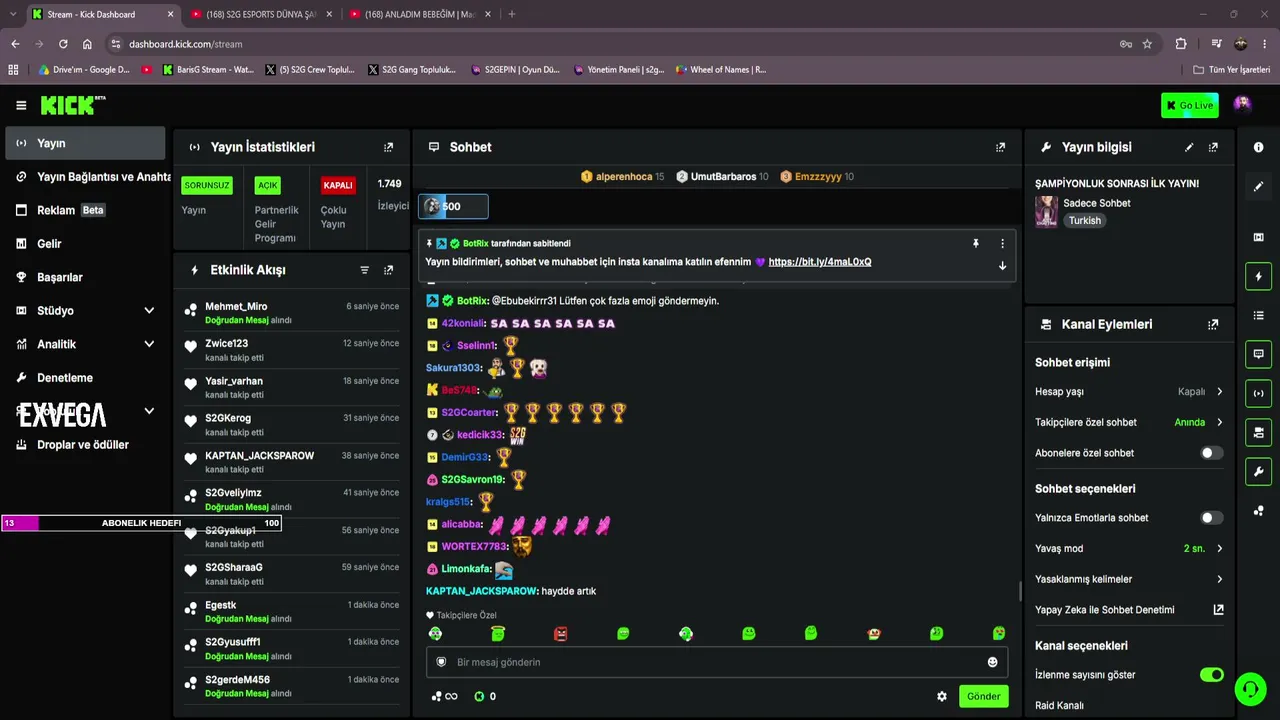The image size is (1280, 720).
Task: Open chat settings gear icon
Action: pos(941,696)
